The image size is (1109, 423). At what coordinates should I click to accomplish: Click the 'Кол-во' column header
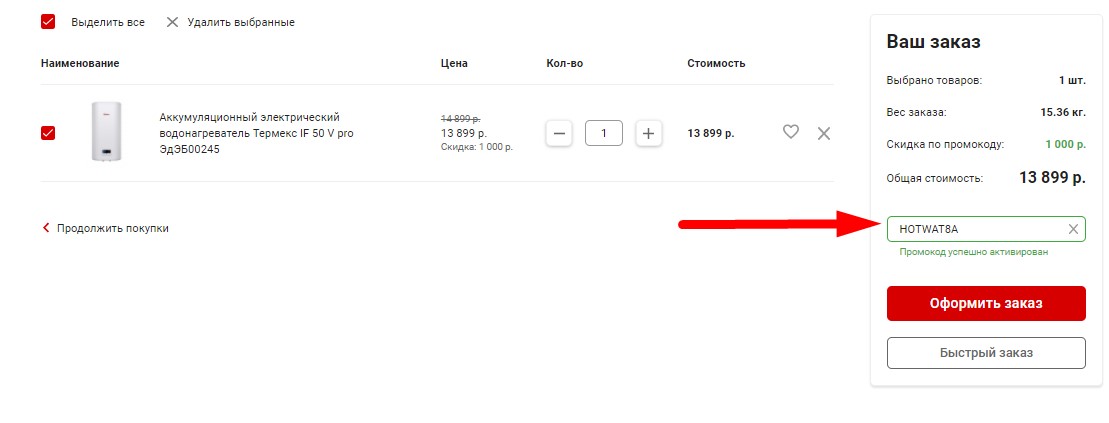point(564,63)
